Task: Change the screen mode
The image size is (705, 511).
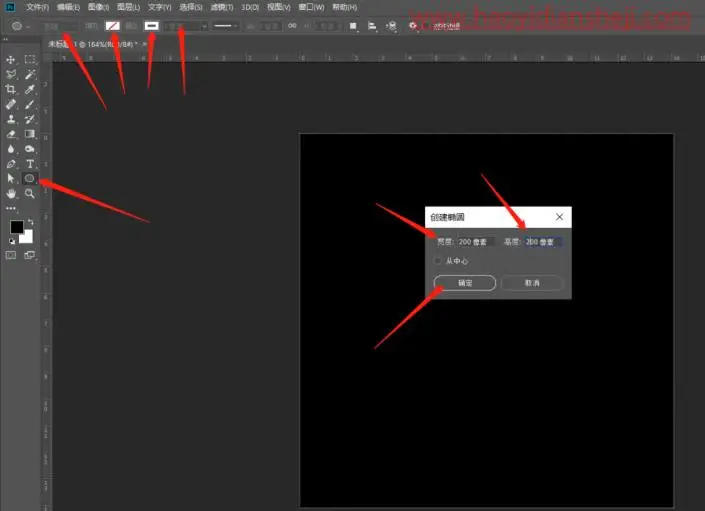Action: click(x=30, y=255)
